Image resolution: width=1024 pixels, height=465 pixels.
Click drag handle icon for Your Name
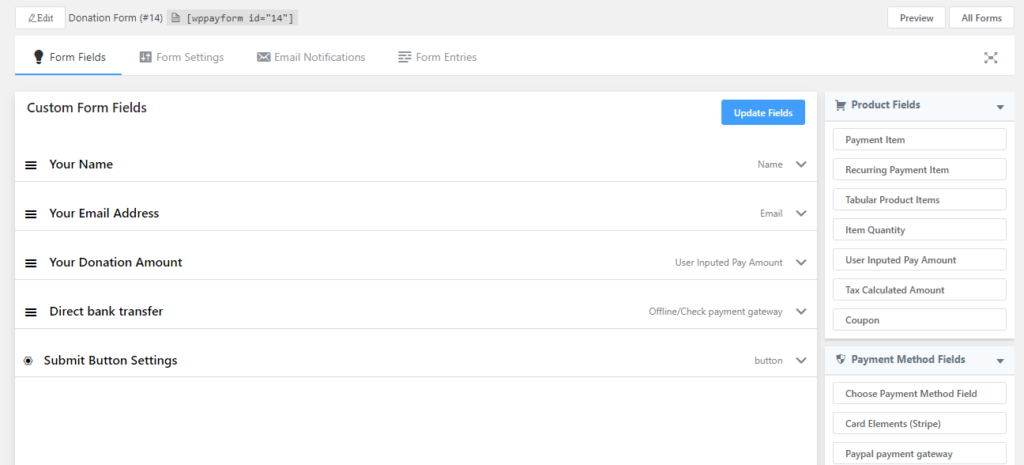click(31, 165)
